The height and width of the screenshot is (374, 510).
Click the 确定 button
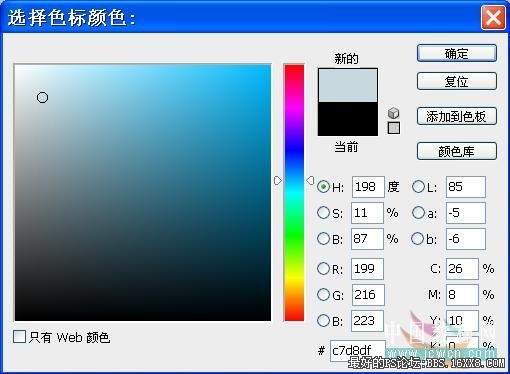457,53
